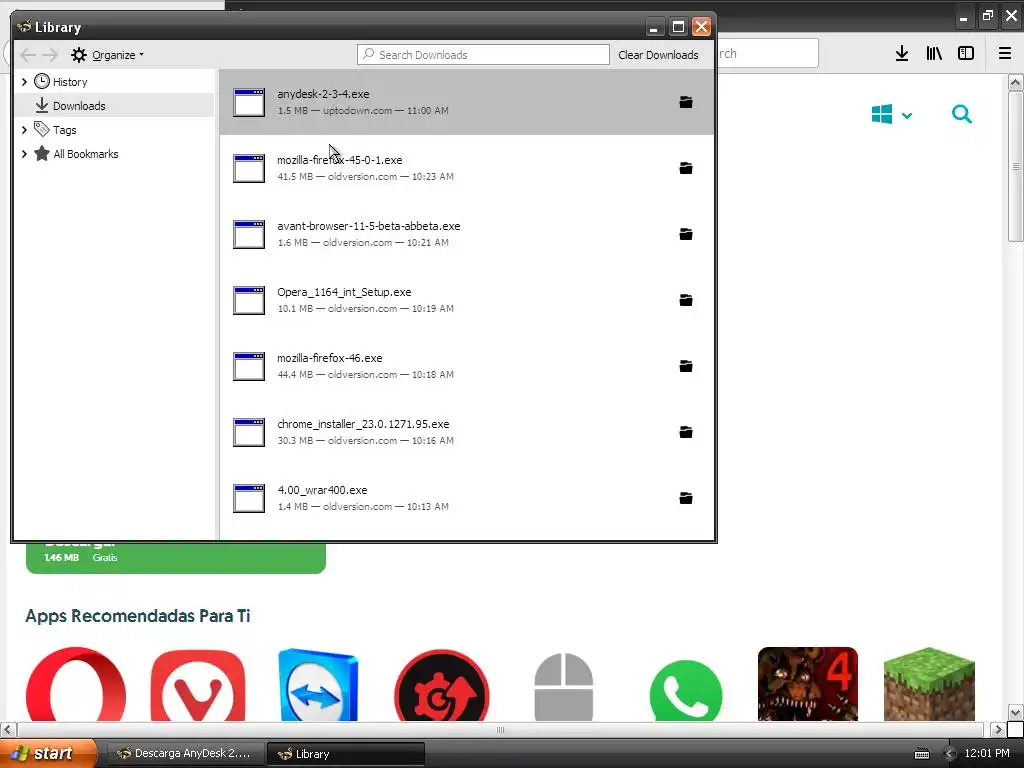Click the avant-browser file icon
Screen dimensions: 1024x768
tap(249, 234)
